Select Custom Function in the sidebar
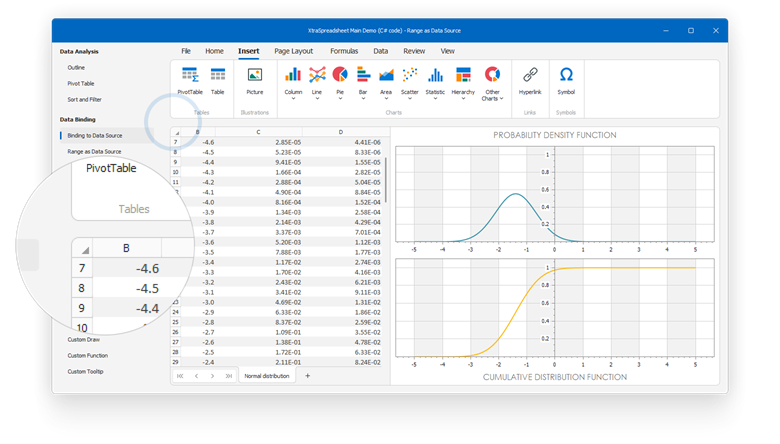The width and height of the screenshot is (780, 444). pos(88,355)
